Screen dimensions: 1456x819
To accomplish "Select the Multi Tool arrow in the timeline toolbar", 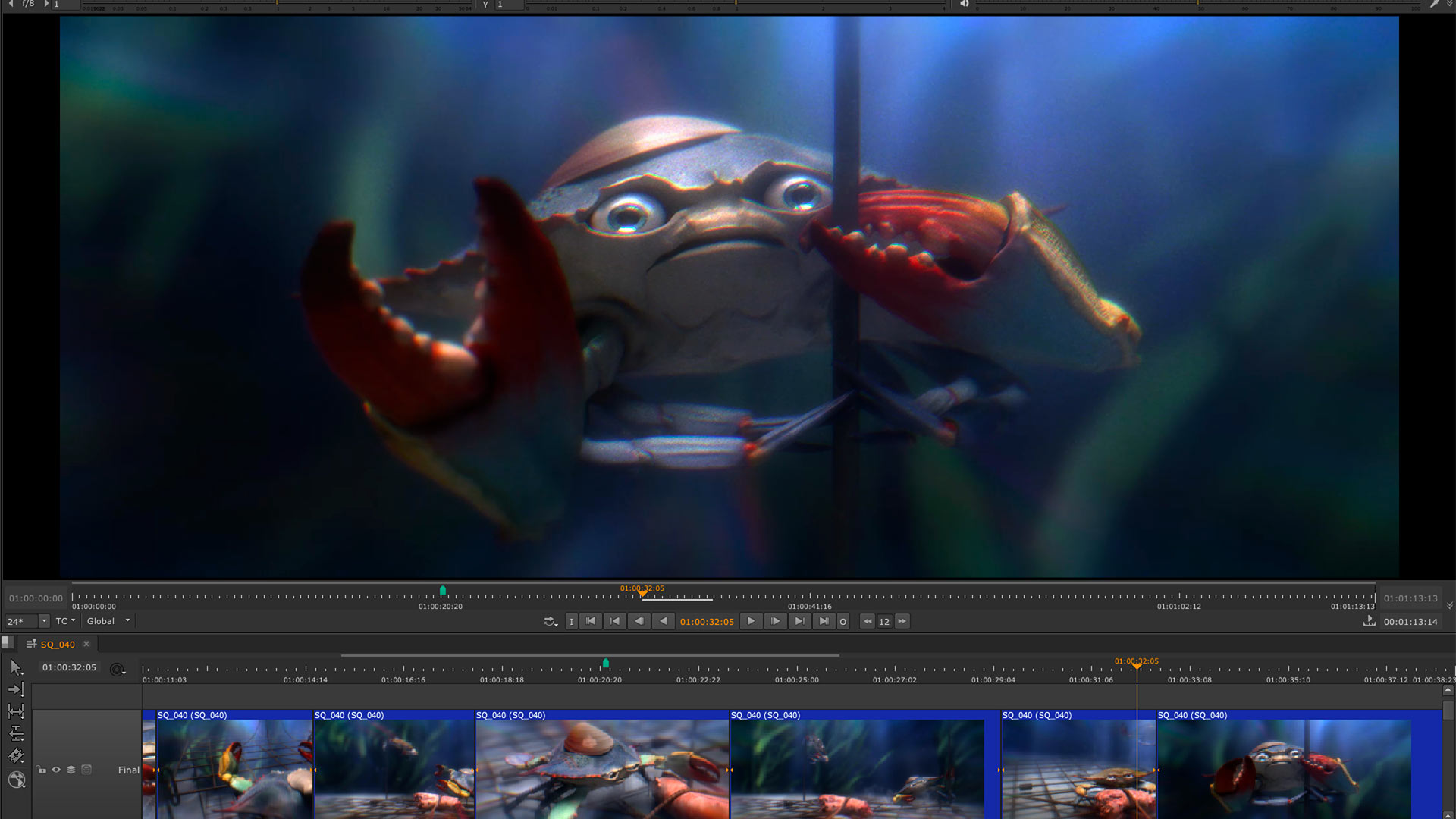I will click(x=16, y=667).
